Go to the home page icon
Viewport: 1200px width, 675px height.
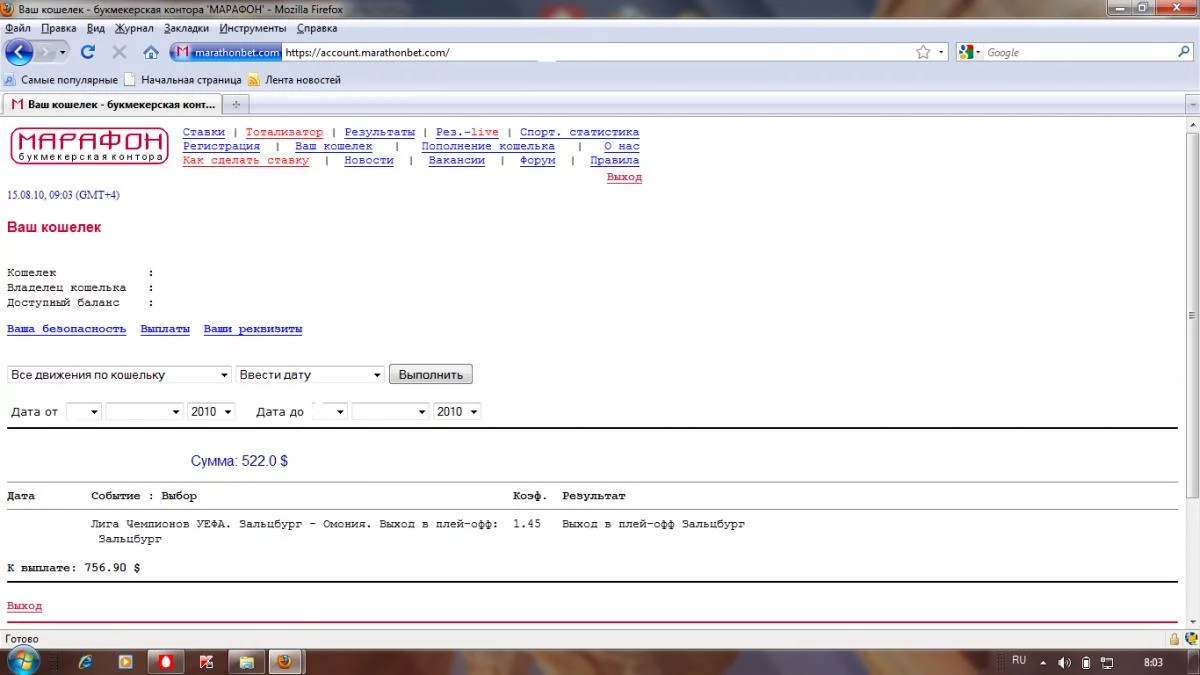151,52
